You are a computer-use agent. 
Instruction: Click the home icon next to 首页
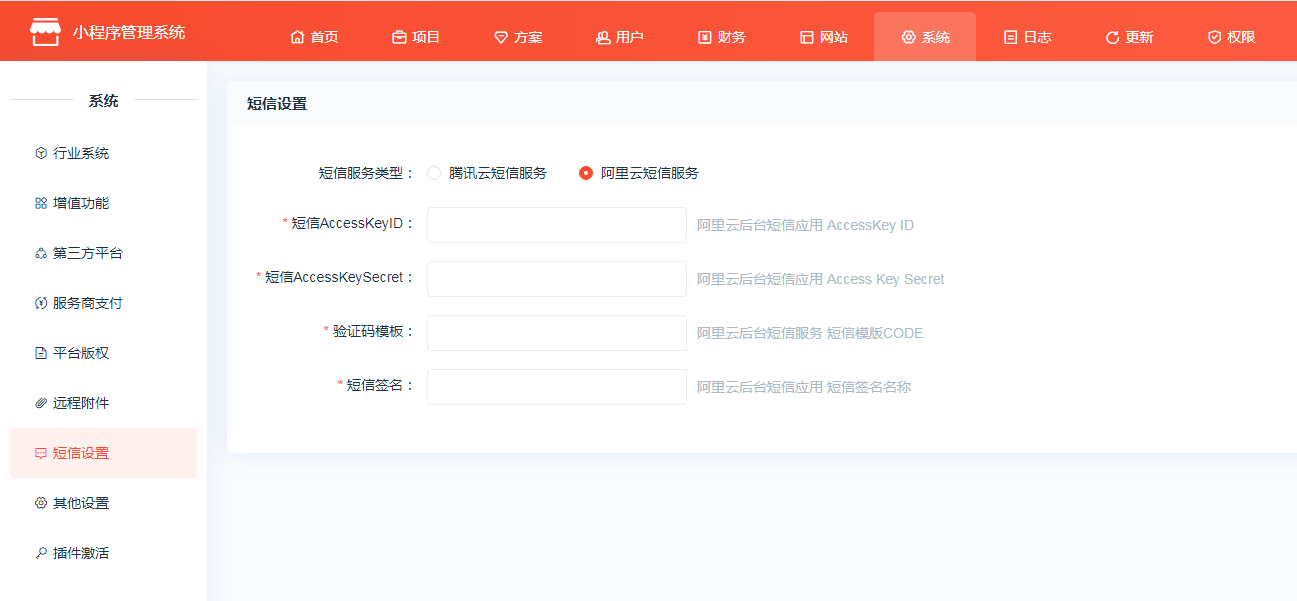click(297, 37)
